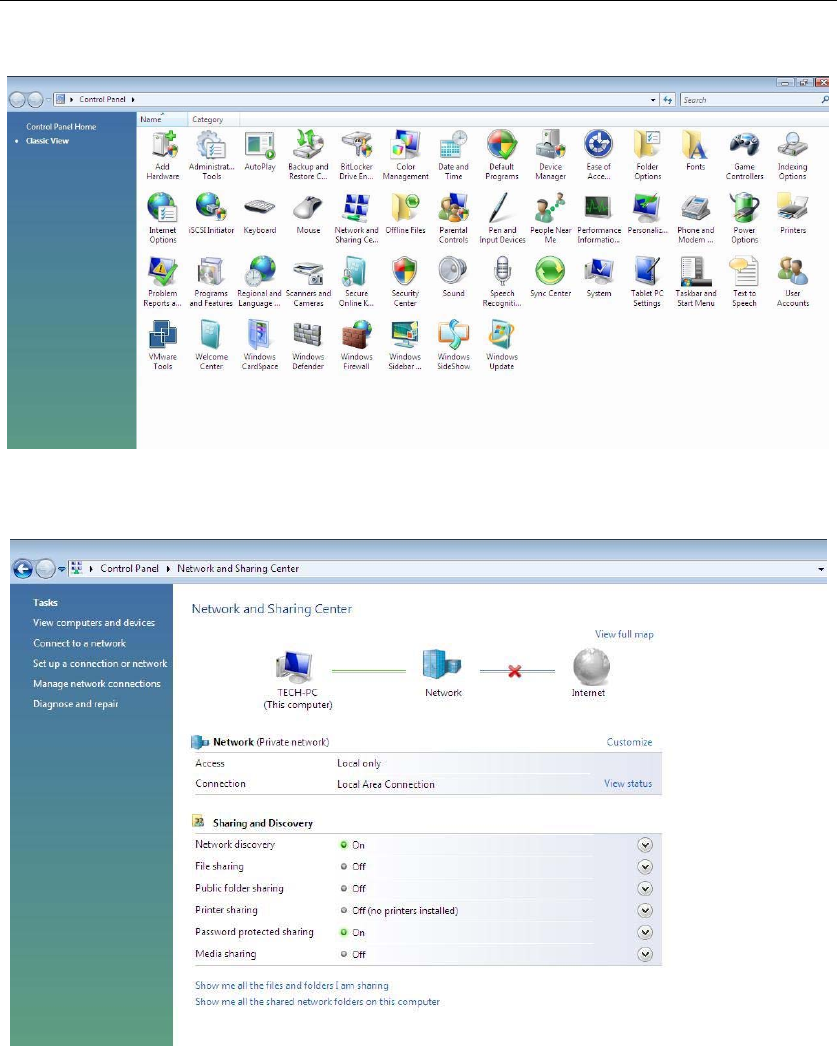Open the AutoPlay icon

coord(260,151)
